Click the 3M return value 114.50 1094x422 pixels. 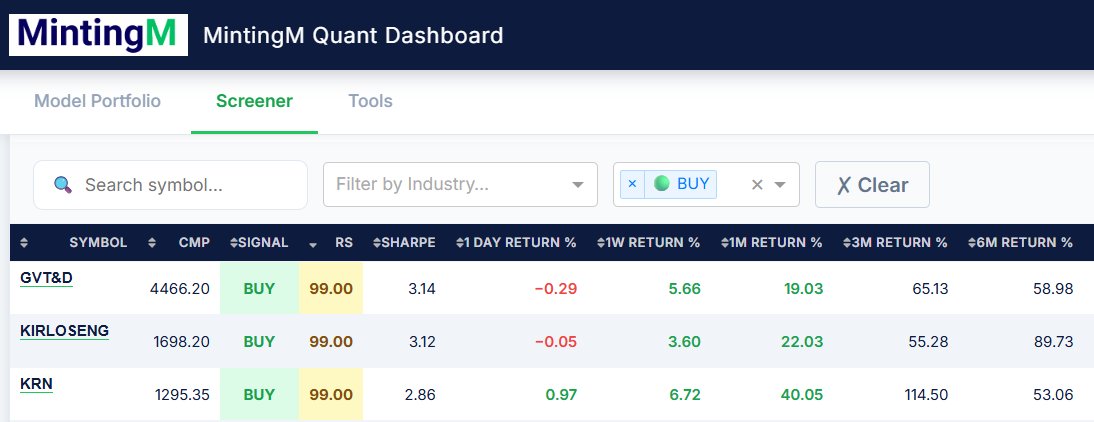click(926, 395)
